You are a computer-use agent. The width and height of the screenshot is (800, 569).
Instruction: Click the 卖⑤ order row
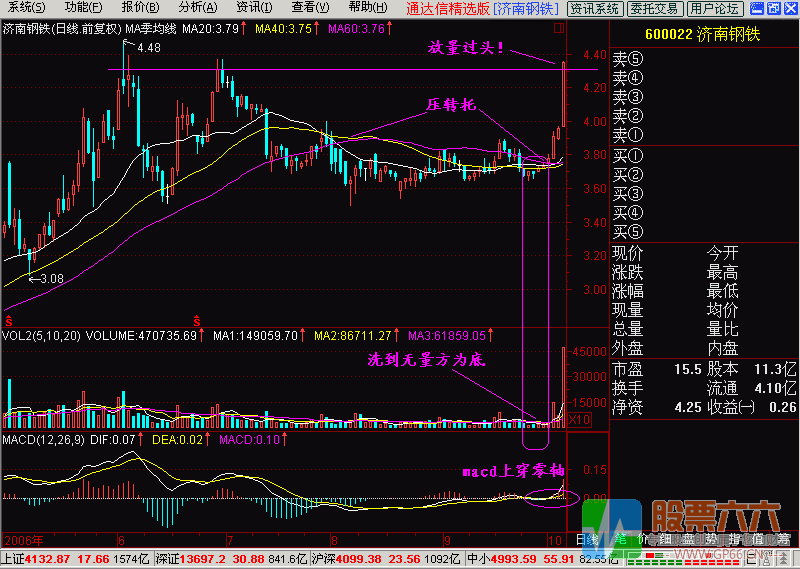703,60
